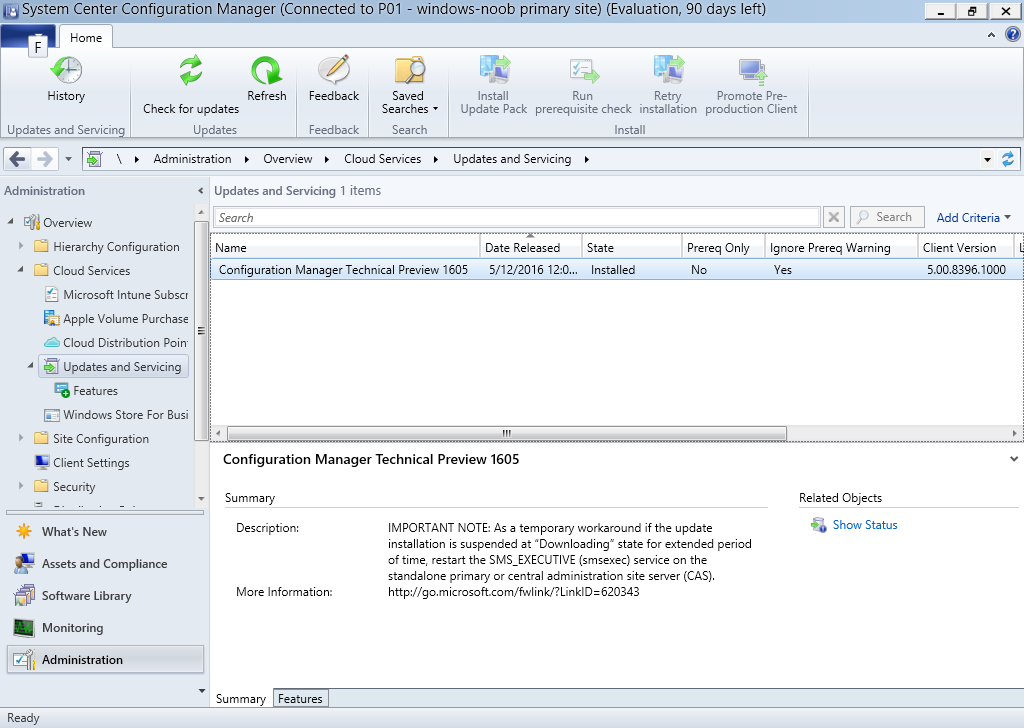Viewport: 1024px width, 728px height.
Task: Collapse Updates and Servicing tree node
Action: (31, 366)
